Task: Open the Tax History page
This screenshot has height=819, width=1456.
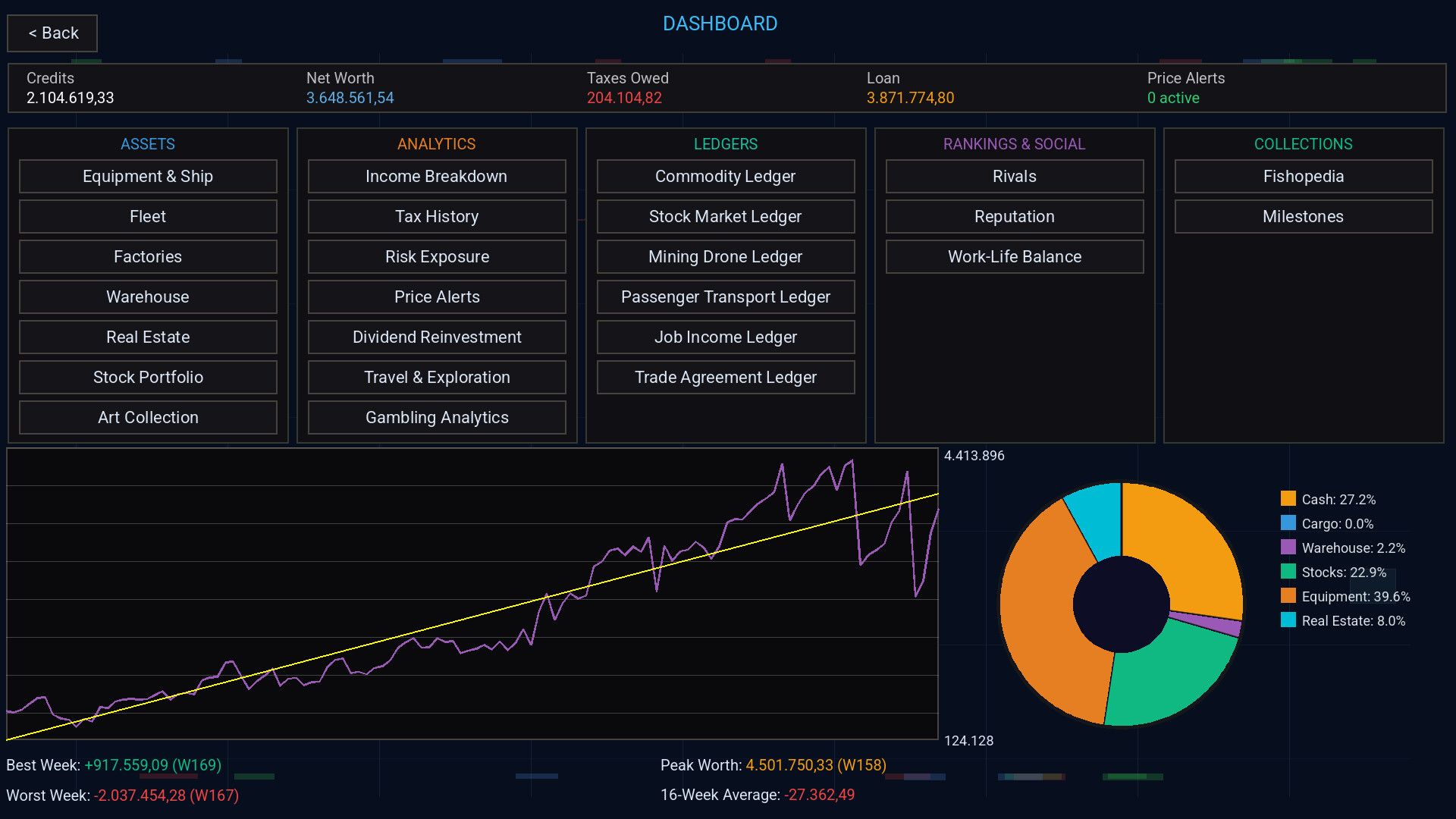Action: (437, 216)
